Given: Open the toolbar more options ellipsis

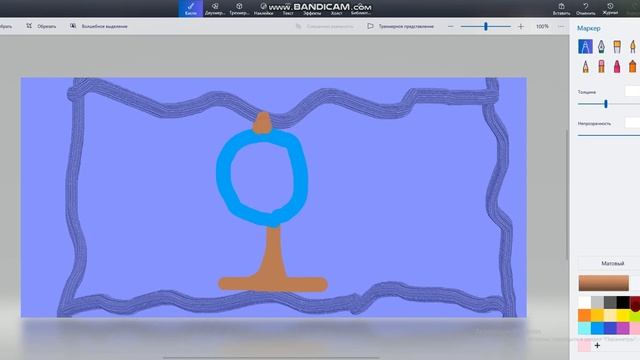Looking at the screenshot, I should pos(561,27).
